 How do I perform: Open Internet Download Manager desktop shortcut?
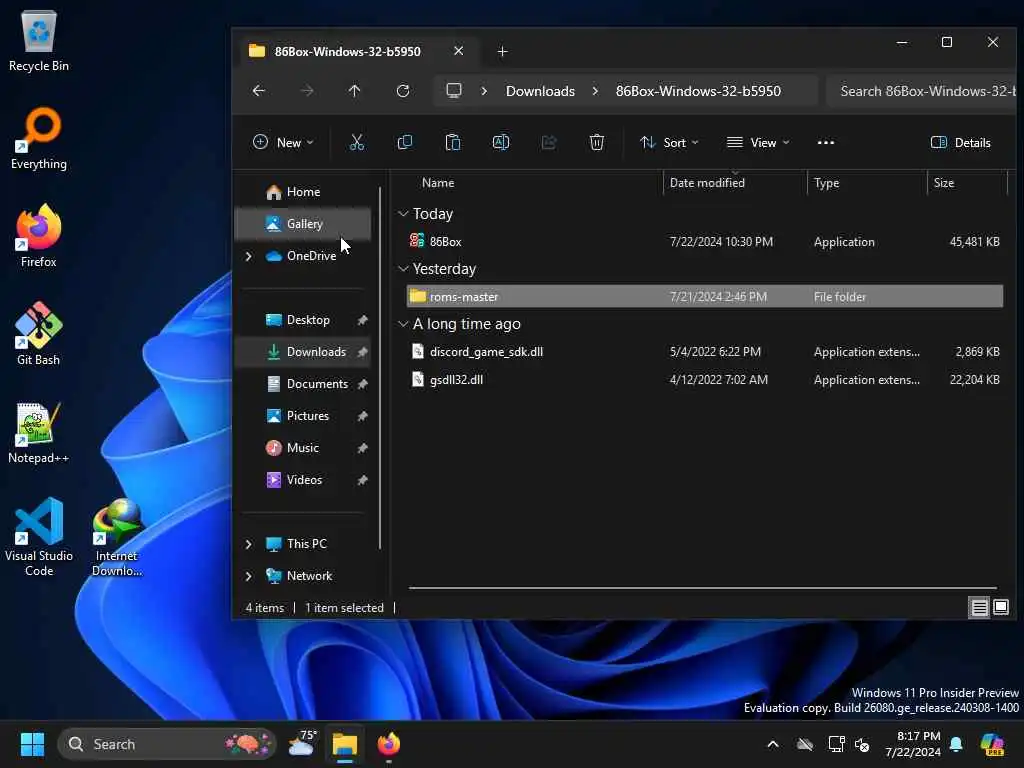(117, 537)
